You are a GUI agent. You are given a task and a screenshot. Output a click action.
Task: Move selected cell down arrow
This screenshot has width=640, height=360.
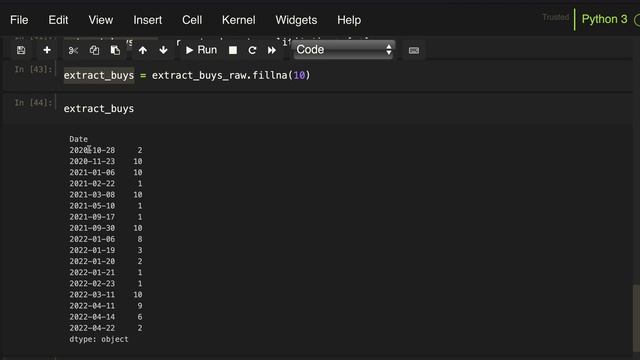point(163,50)
